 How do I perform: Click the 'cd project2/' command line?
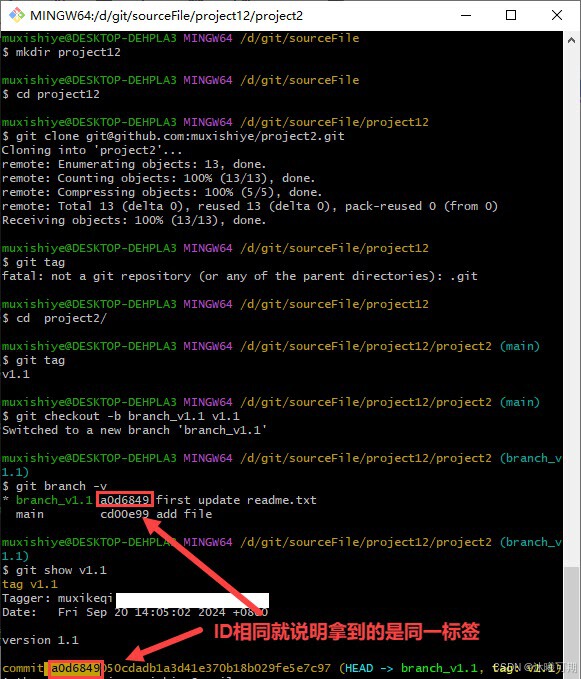55,318
